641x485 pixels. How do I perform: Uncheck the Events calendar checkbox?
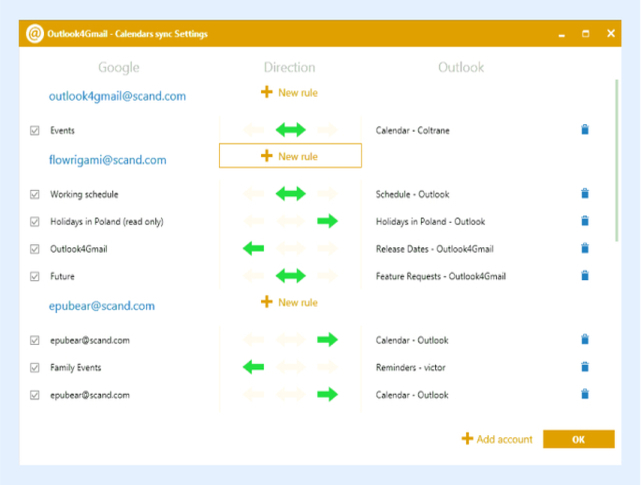click(35, 130)
